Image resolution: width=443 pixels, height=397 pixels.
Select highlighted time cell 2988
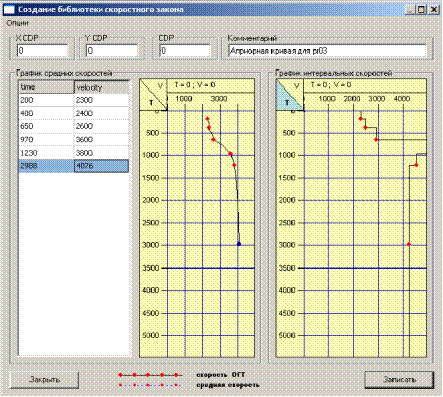(x=46, y=166)
